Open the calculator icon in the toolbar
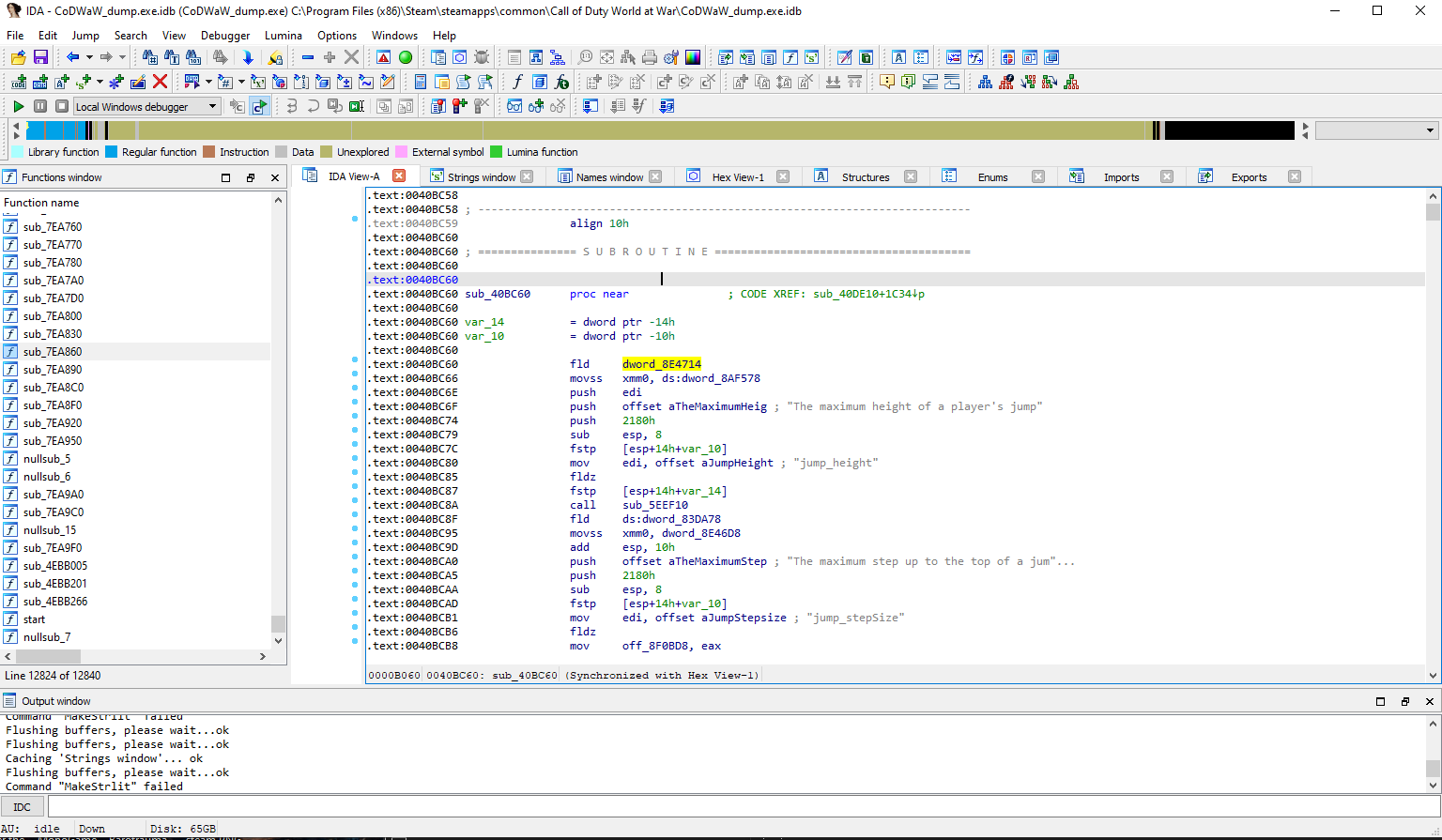 [420, 83]
